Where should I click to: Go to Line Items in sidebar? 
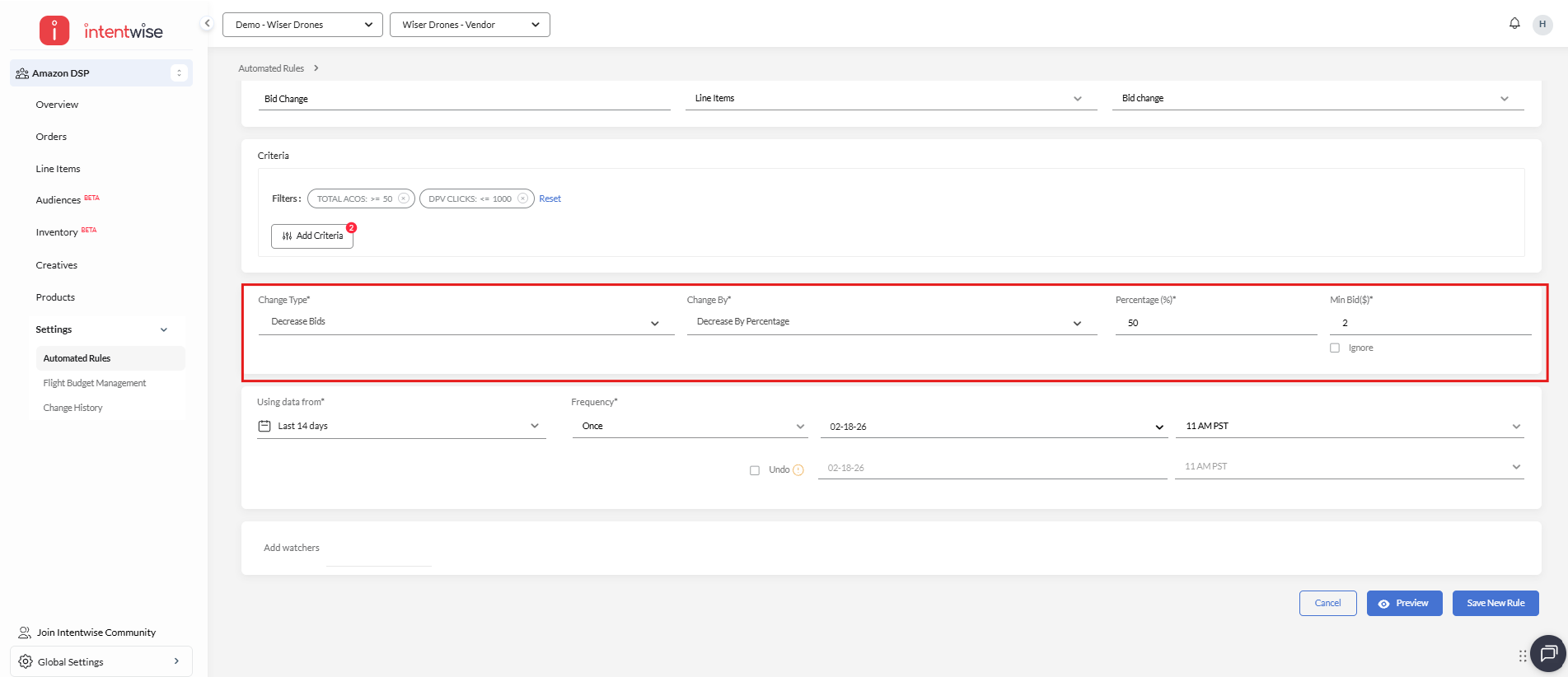[x=58, y=169]
